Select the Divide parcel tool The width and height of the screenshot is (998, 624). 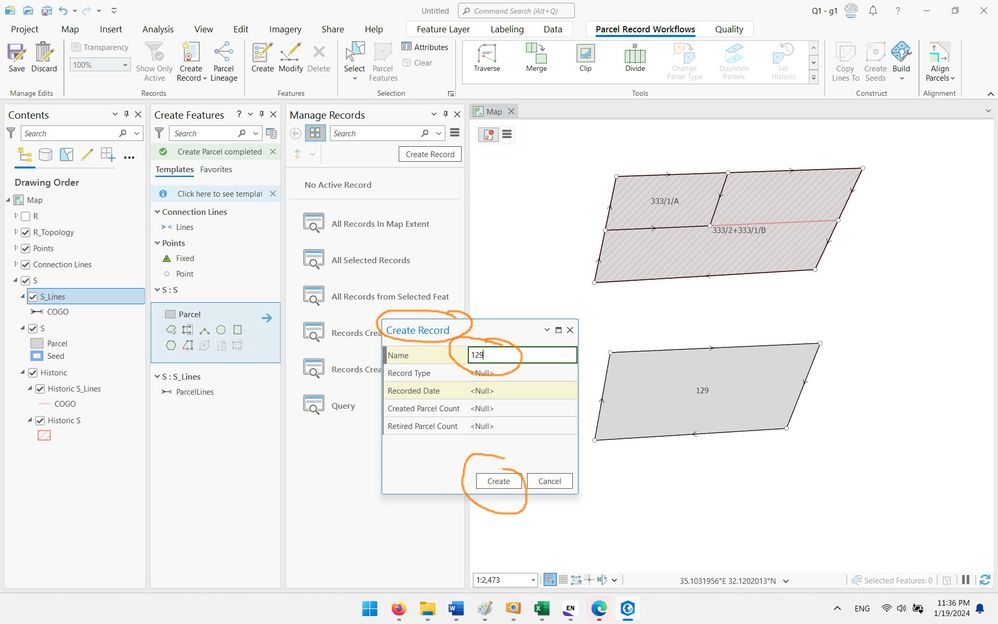635,57
